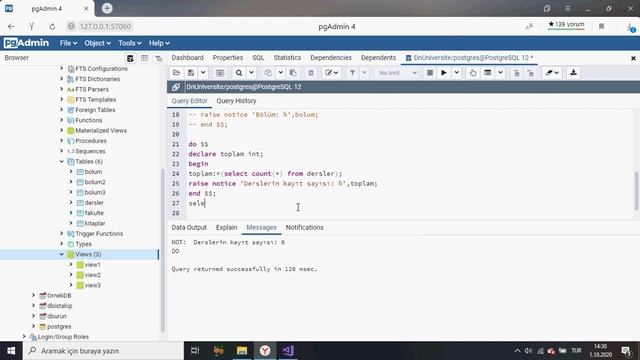Open the Edit pencil dropdown
Image resolution: width=640 pixels, height=360 pixels.
[331, 73]
